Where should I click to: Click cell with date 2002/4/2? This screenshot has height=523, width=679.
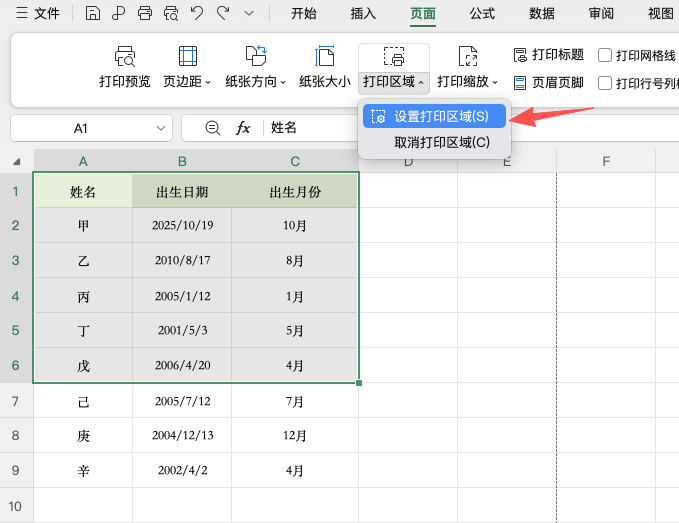coord(182,470)
